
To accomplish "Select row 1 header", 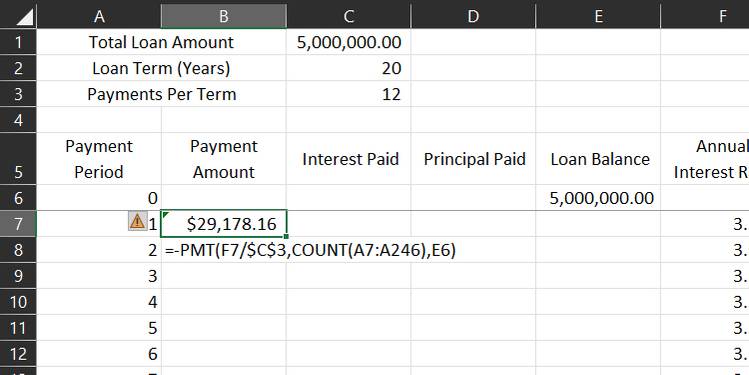I will click(x=18, y=42).
